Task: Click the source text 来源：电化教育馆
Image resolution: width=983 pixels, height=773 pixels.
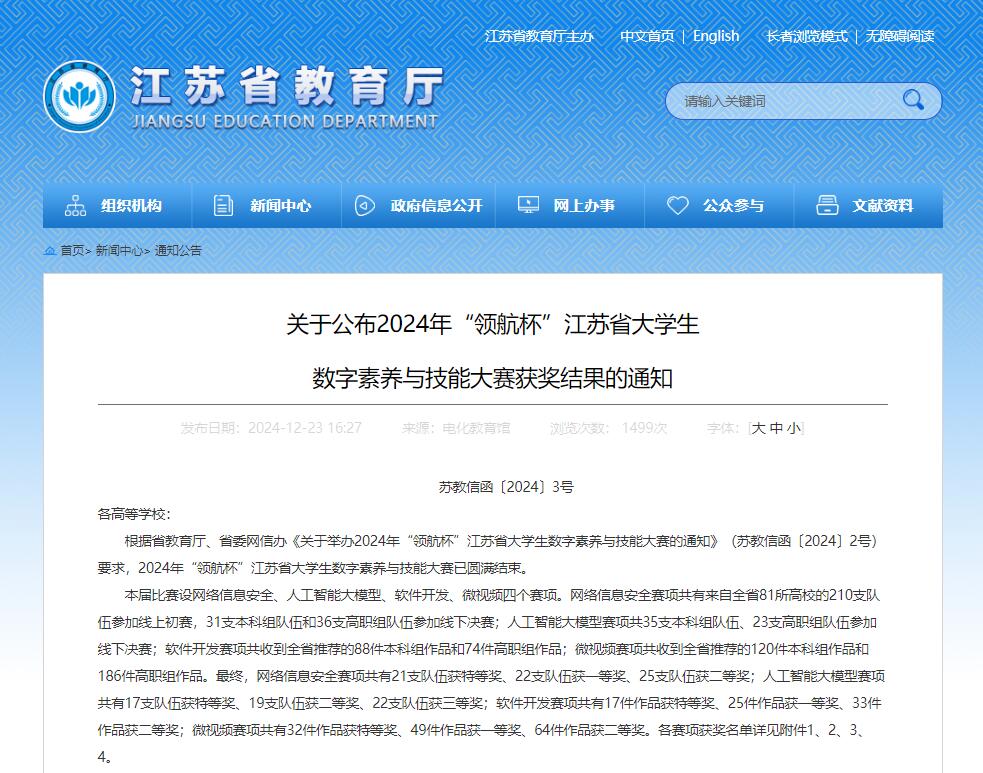Action: pyautogui.click(x=456, y=428)
